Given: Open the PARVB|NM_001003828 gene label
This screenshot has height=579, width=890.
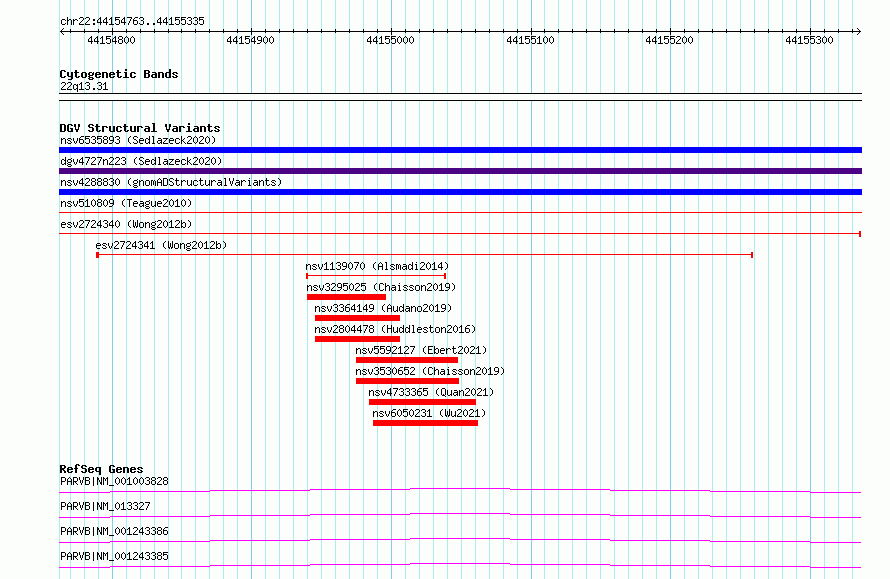Looking at the screenshot, I should (114, 481).
